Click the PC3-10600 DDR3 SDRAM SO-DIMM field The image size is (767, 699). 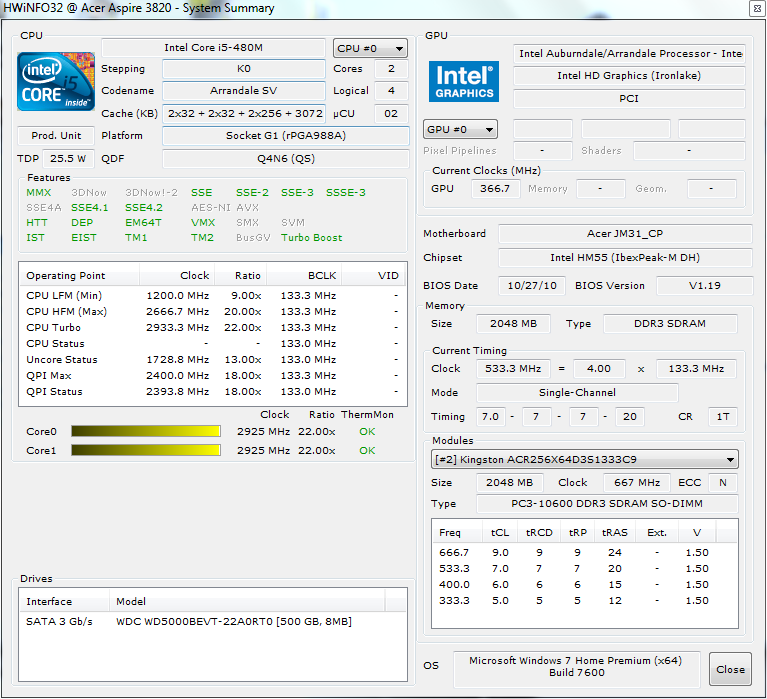tap(607, 503)
